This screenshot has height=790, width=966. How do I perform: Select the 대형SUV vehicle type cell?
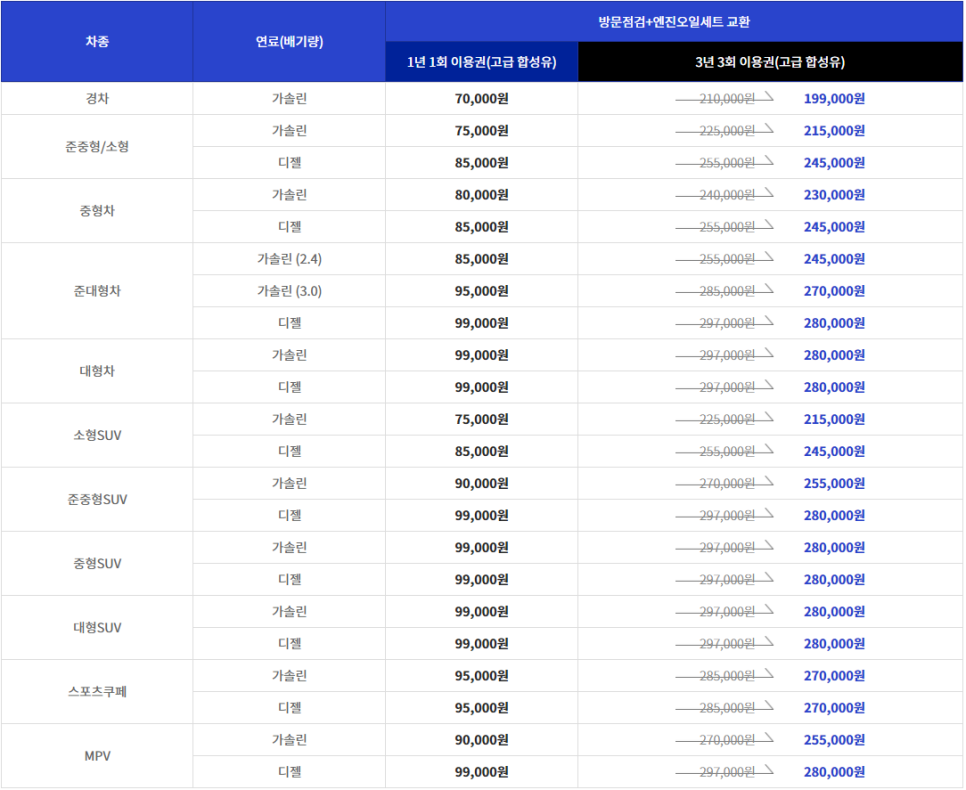pyautogui.click(x=97, y=627)
